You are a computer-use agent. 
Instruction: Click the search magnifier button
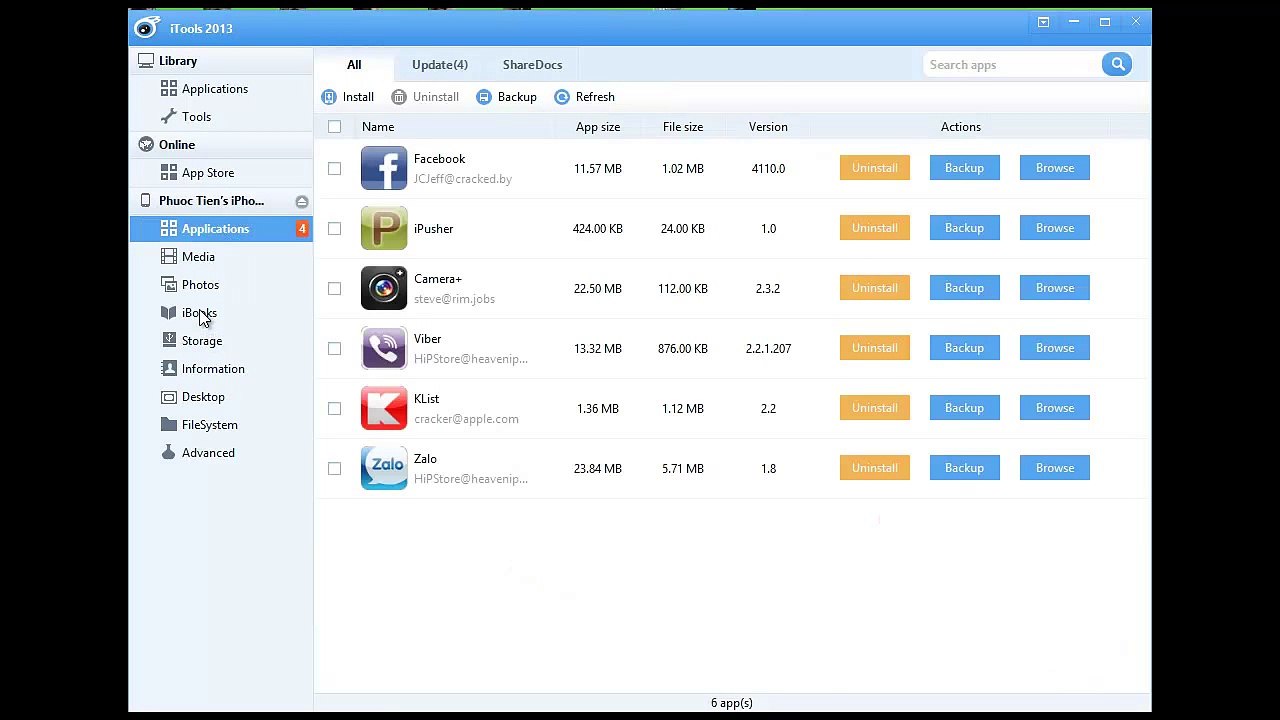click(x=1117, y=65)
